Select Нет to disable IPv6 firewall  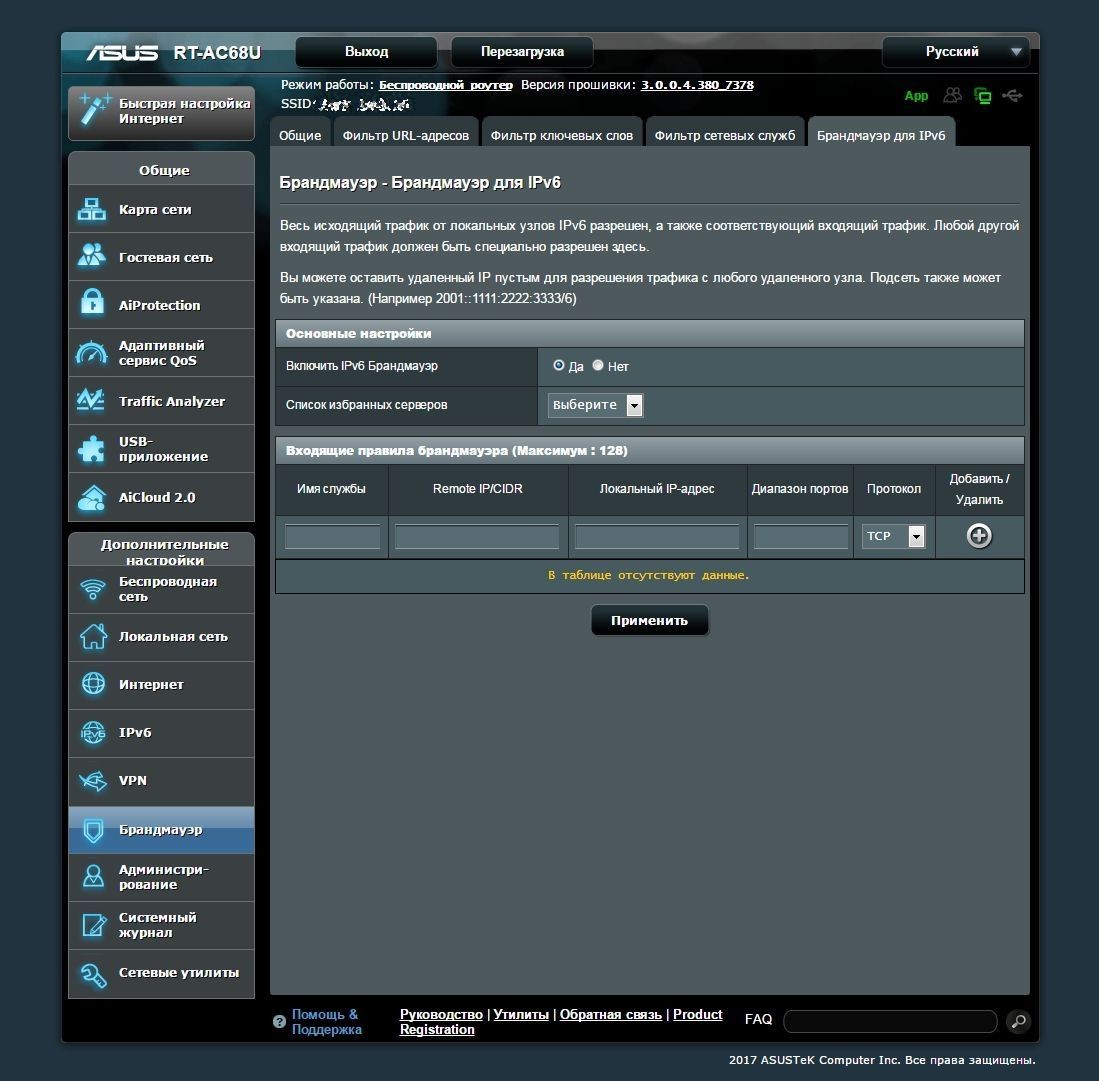click(x=598, y=366)
